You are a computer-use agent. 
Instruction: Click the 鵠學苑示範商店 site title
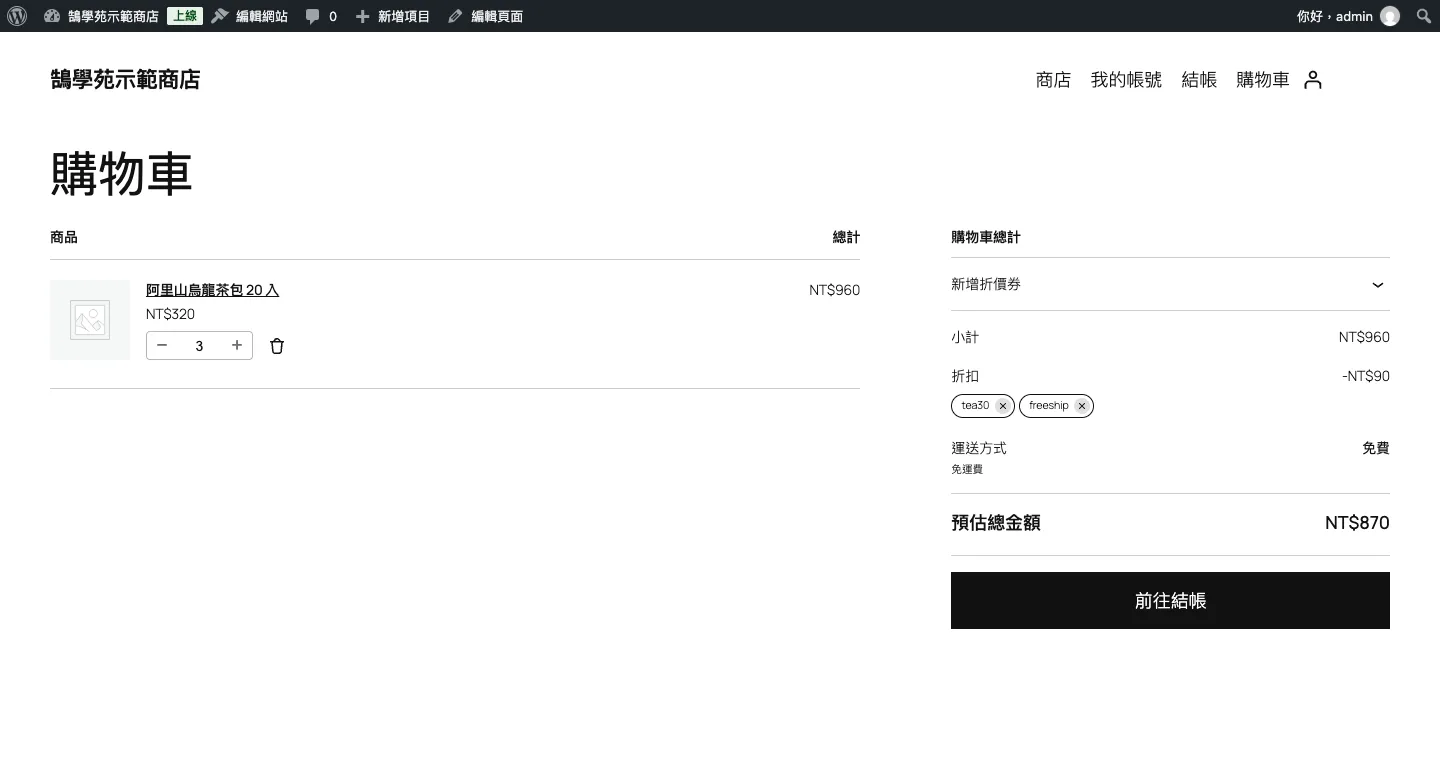coord(125,80)
